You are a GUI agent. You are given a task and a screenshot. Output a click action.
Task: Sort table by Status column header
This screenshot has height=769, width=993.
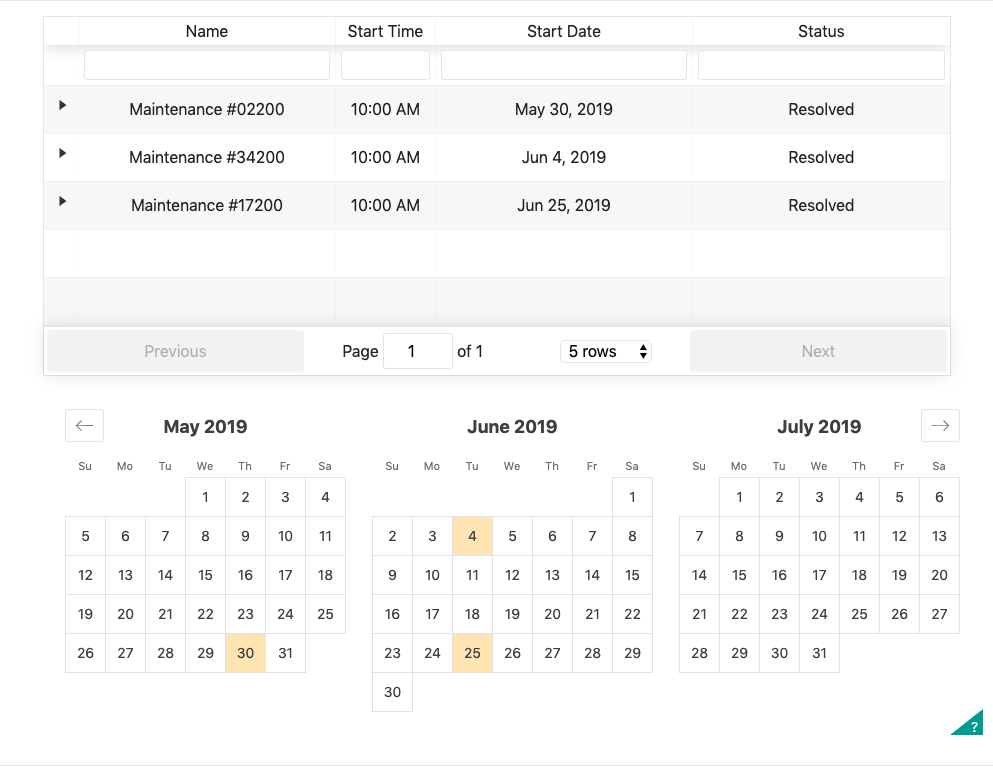(821, 31)
